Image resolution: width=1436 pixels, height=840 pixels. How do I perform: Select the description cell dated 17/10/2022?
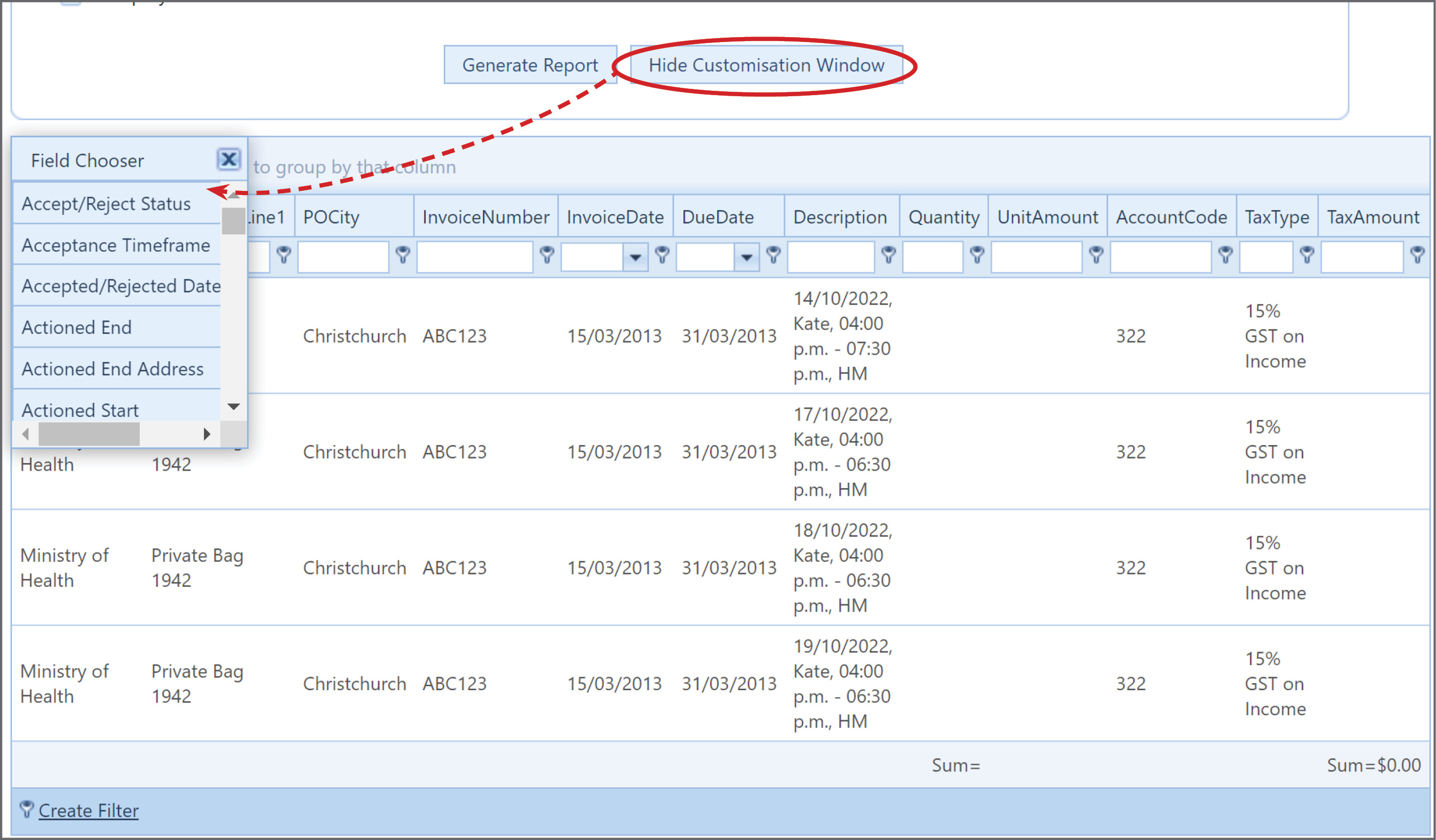(x=843, y=452)
